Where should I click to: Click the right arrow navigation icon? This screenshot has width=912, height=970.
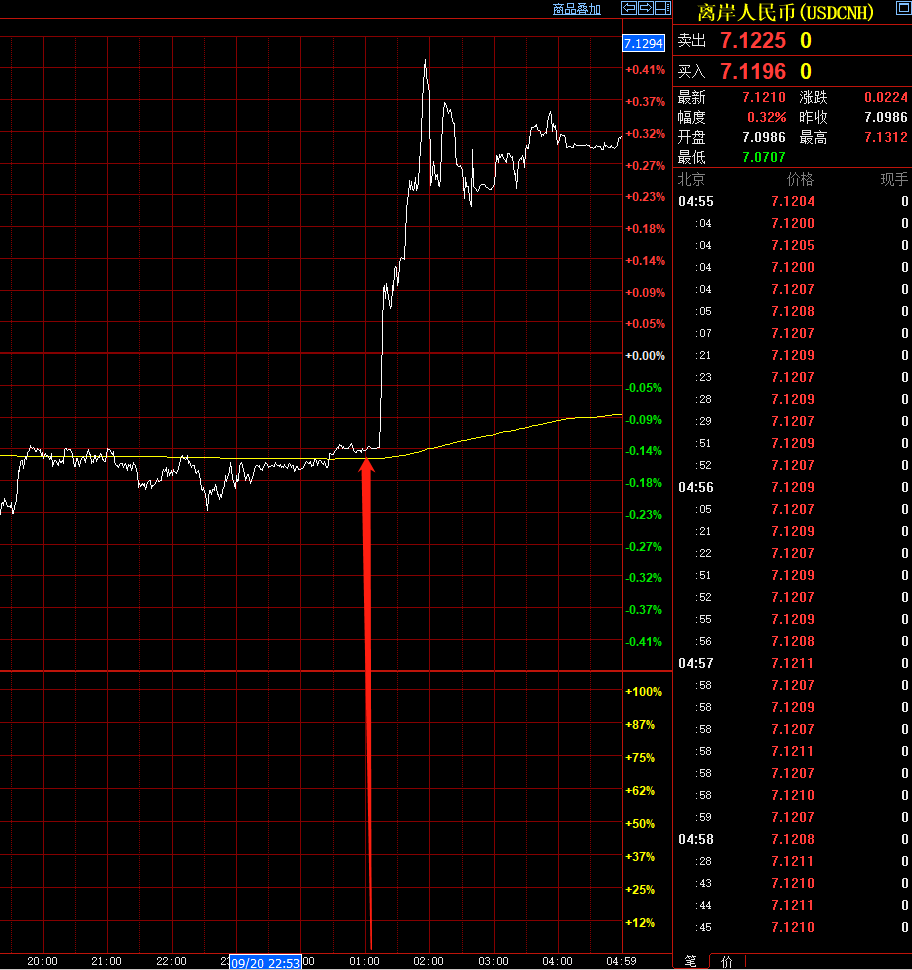tap(645, 8)
